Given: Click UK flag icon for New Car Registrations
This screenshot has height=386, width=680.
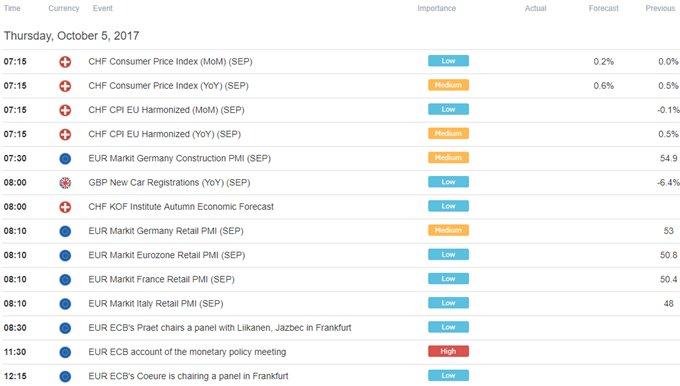Looking at the screenshot, I should [65, 183].
